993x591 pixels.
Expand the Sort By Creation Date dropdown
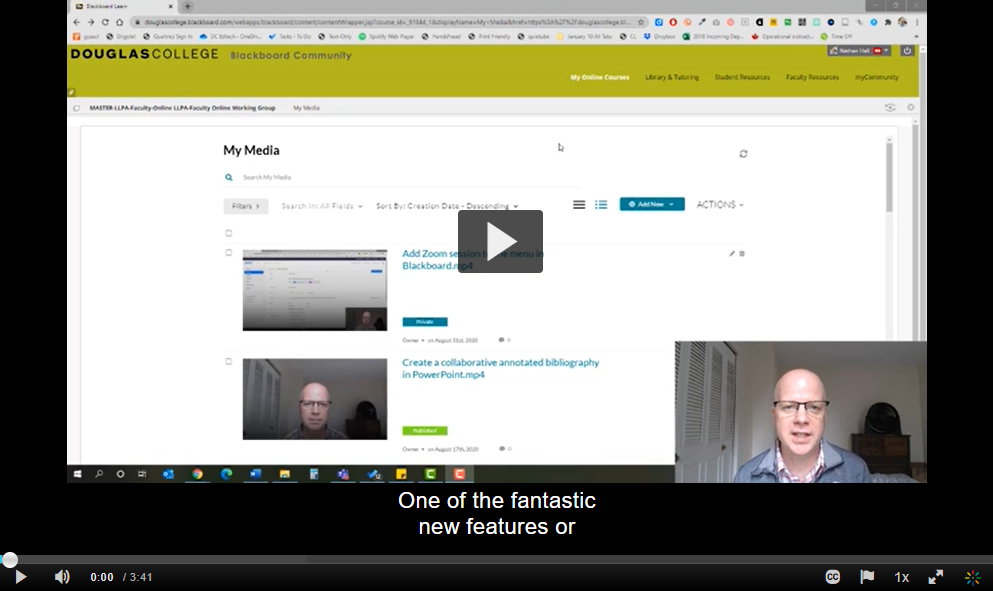pos(447,206)
